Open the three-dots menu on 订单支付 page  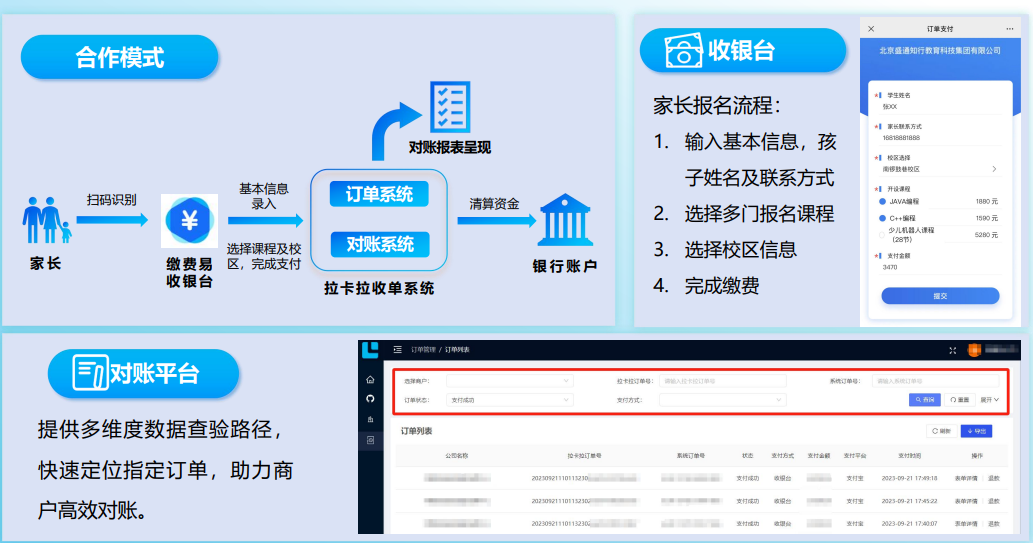point(1009,29)
